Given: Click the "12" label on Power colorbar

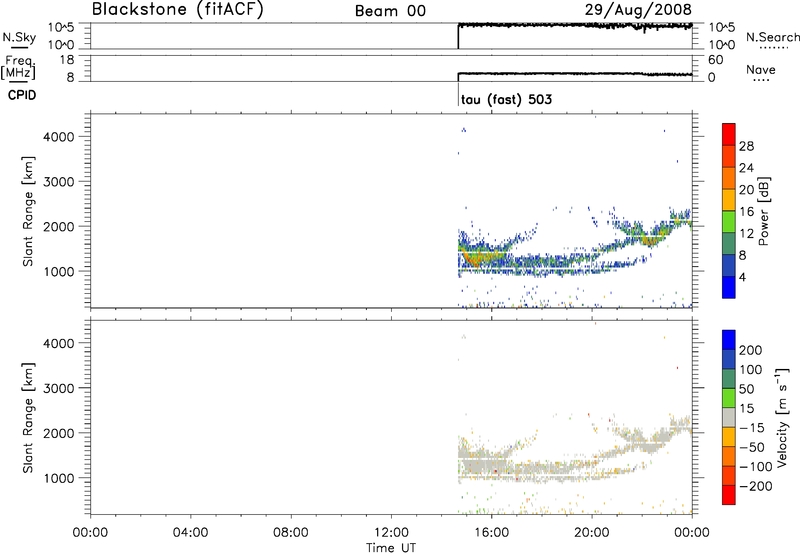Looking at the screenshot, I should [746, 234].
